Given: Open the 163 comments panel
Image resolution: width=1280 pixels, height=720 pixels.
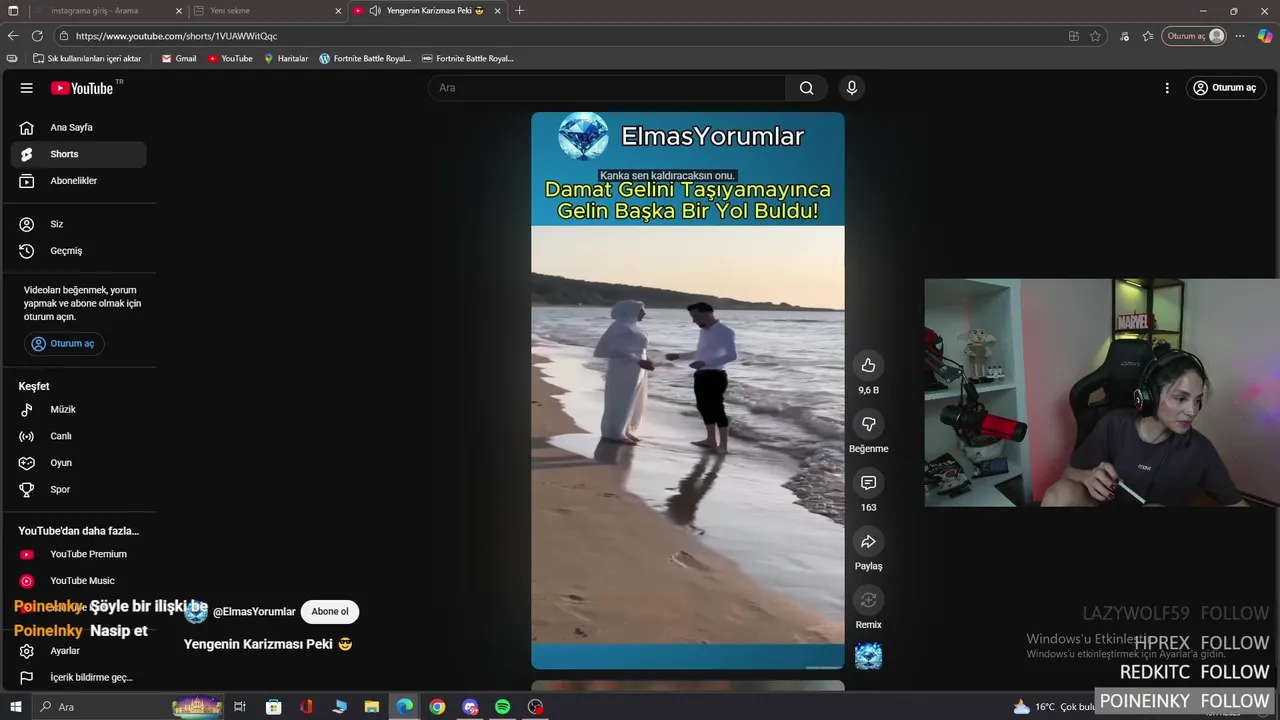Looking at the screenshot, I should (868, 483).
